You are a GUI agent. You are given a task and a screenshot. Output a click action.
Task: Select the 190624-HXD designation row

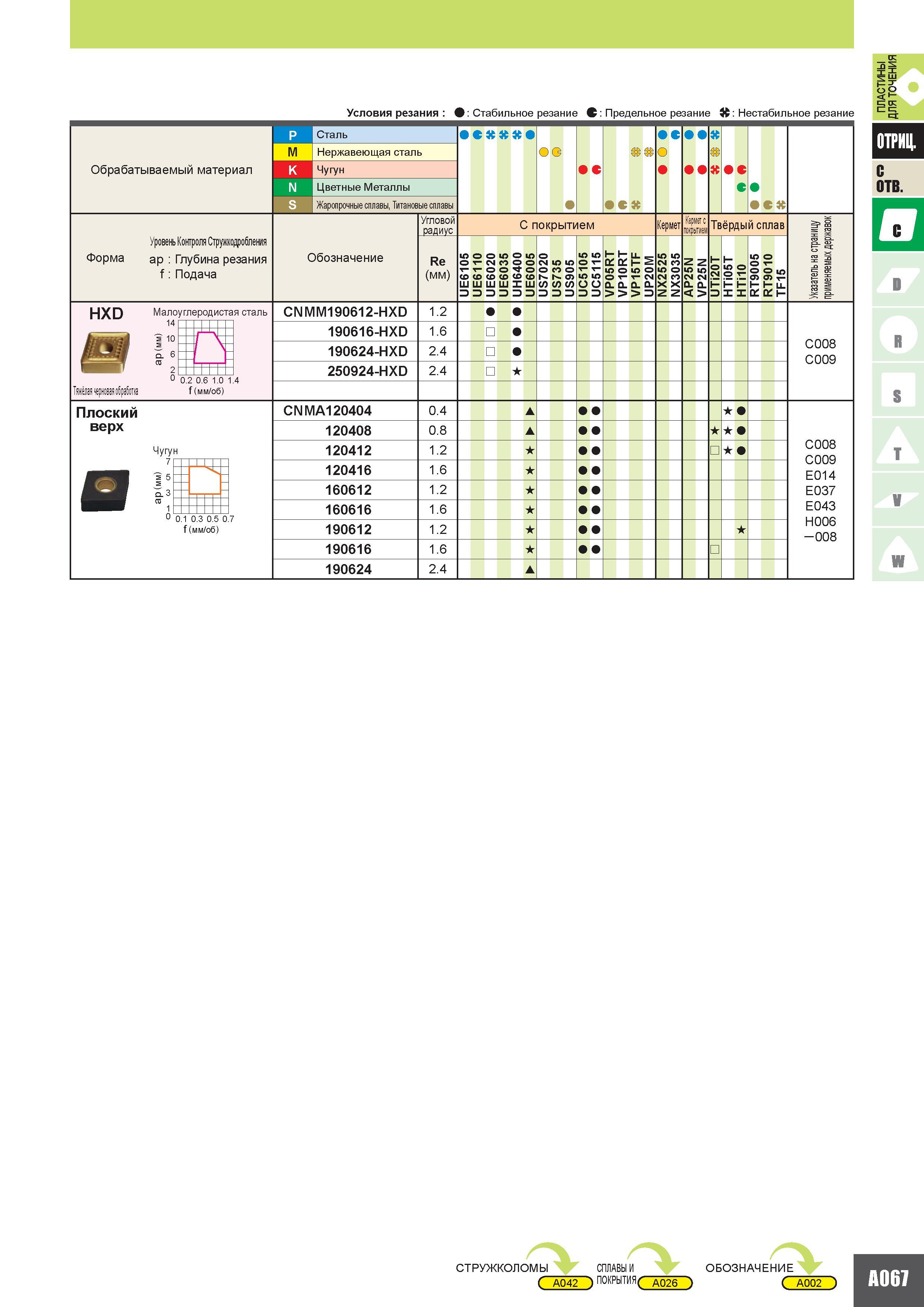367,351
